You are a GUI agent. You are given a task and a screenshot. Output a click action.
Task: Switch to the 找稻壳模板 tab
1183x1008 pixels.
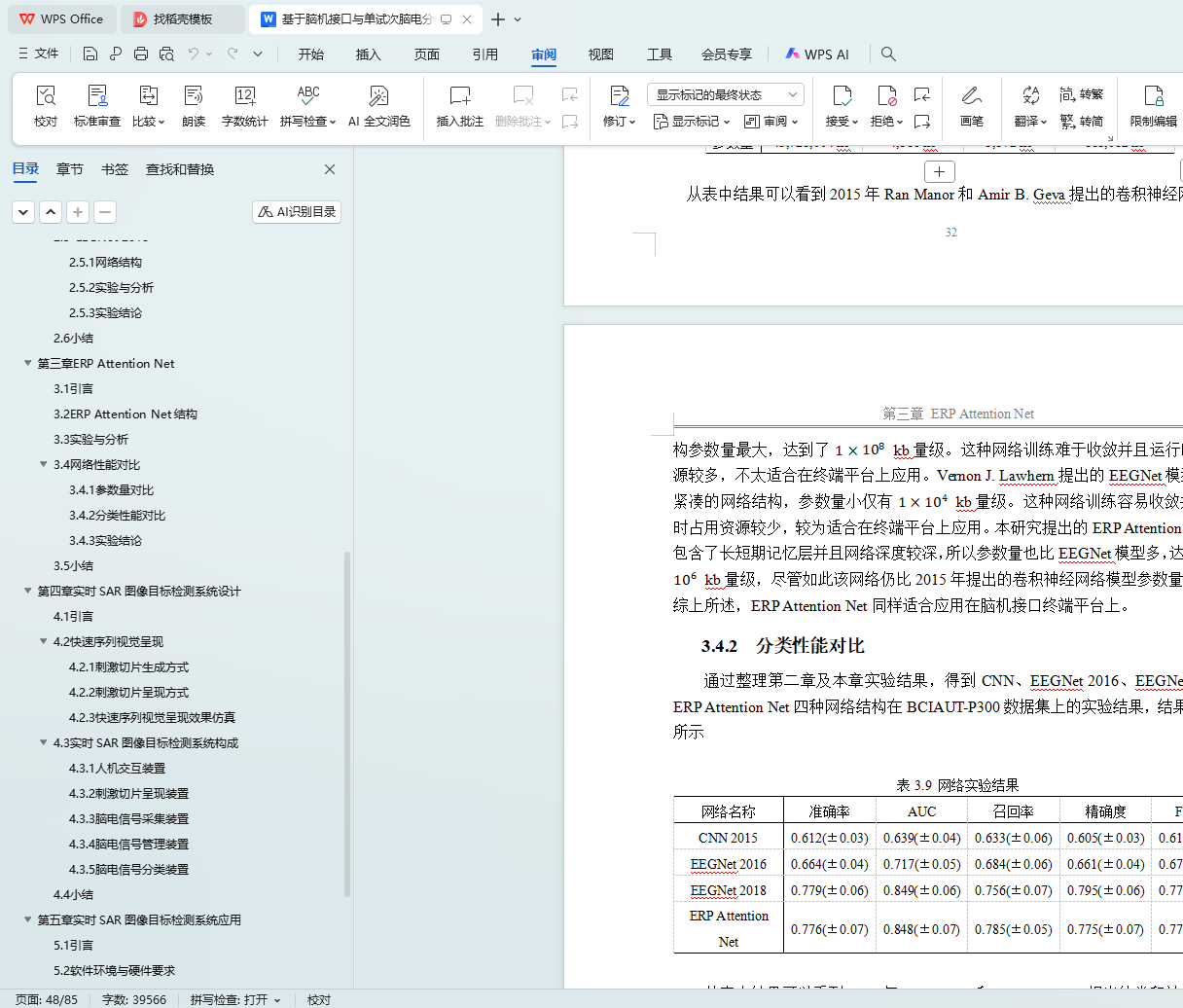point(182,19)
